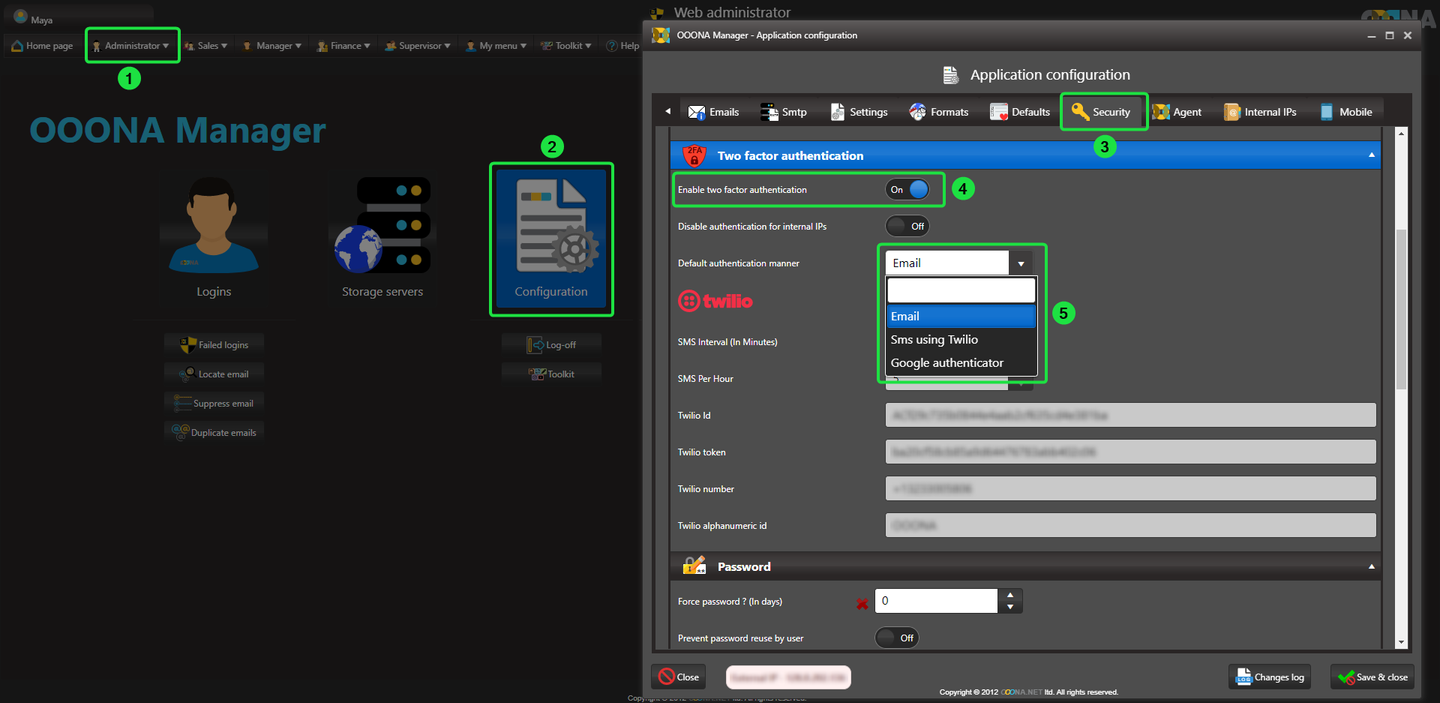Open the Administrator menu
This screenshot has height=703, width=1440.
point(133,46)
